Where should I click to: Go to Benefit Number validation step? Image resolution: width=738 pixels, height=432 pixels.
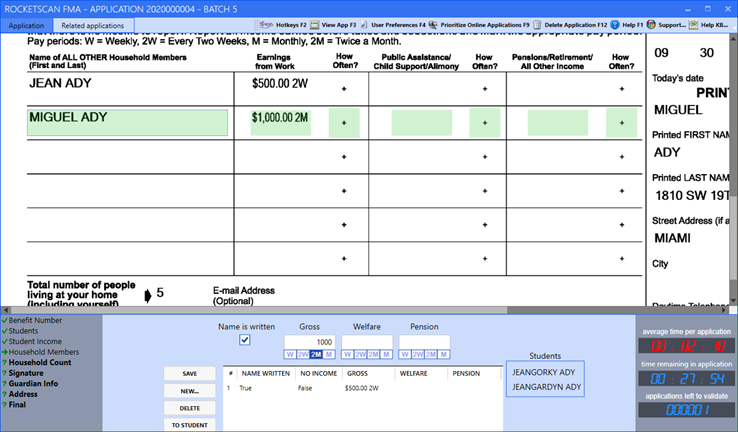[35, 320]
